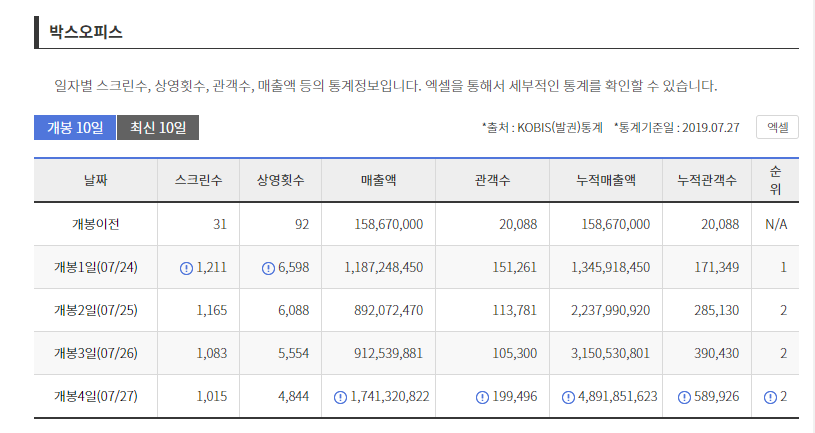Click info icon beside 6,598 showings
Screen dimensions: 815x433
[x=268, y=268]
